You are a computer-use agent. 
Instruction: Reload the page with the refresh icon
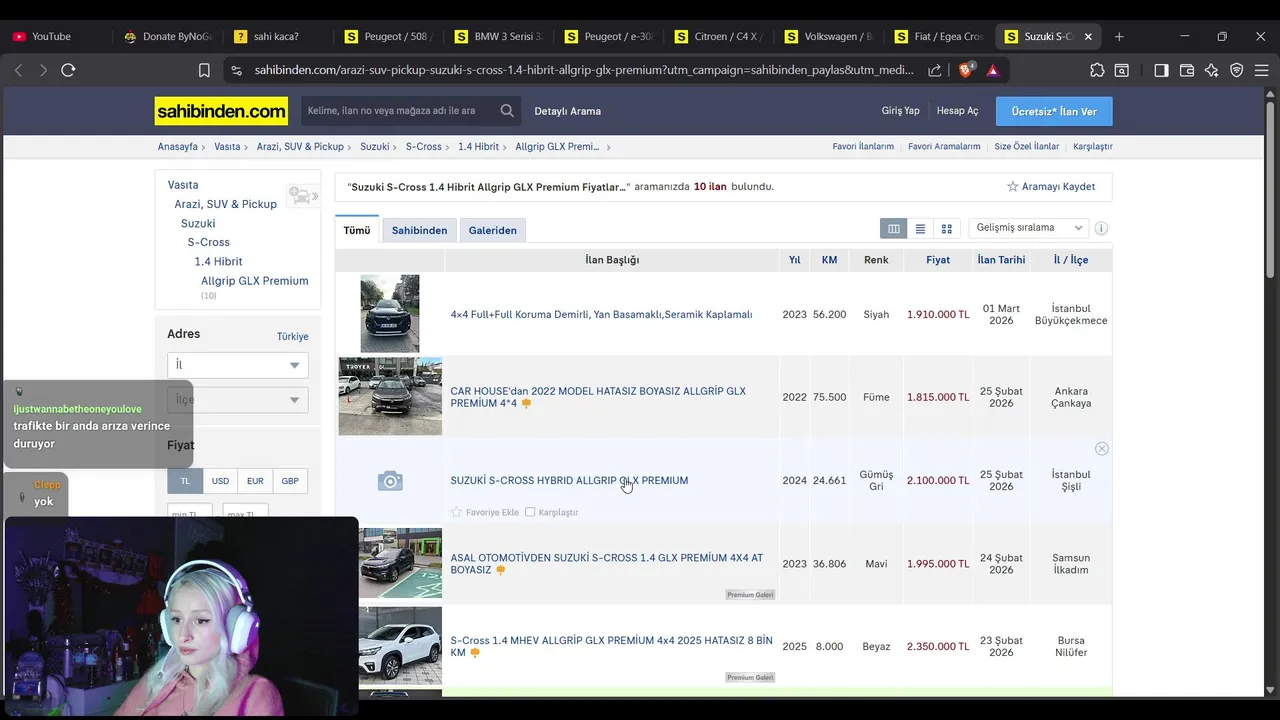[x=68, y=70]
